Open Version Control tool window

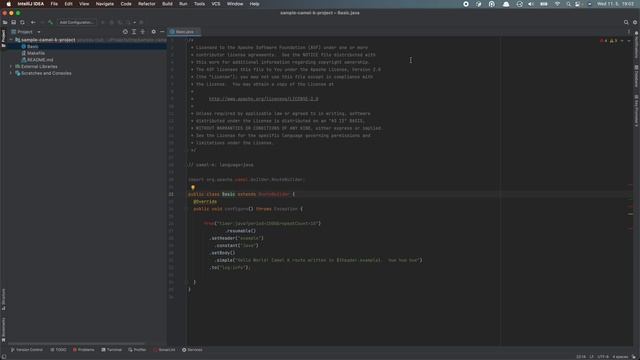click(27, 350)
